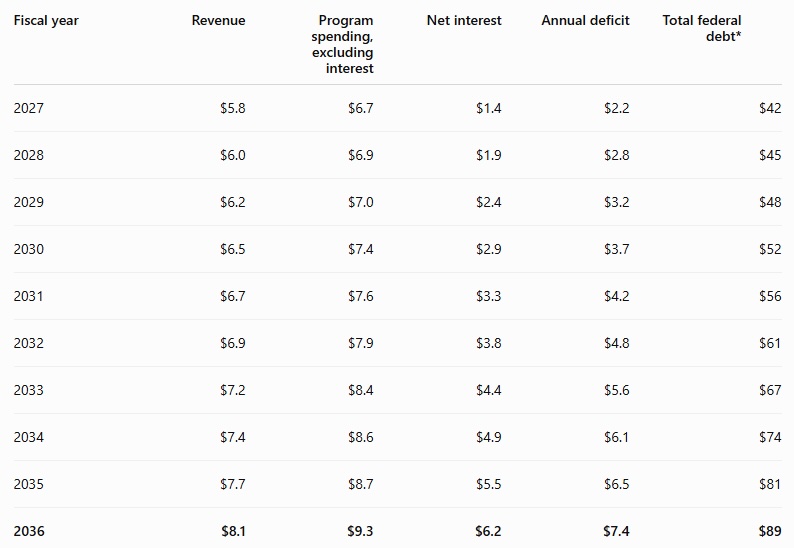Select the $3.3 net interest for 2031
794x548 pixels.
(488, 296)
